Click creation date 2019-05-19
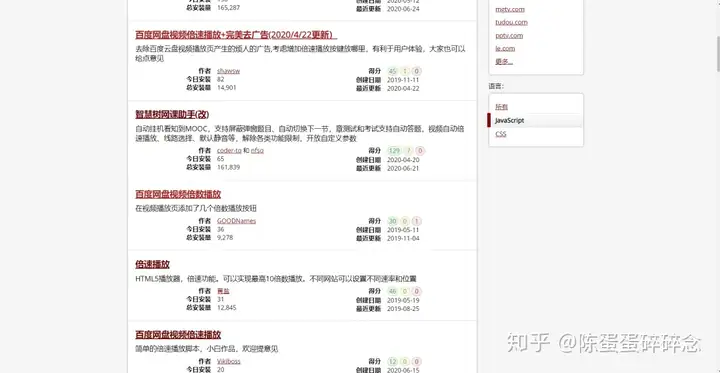 (x=403, y=300)
